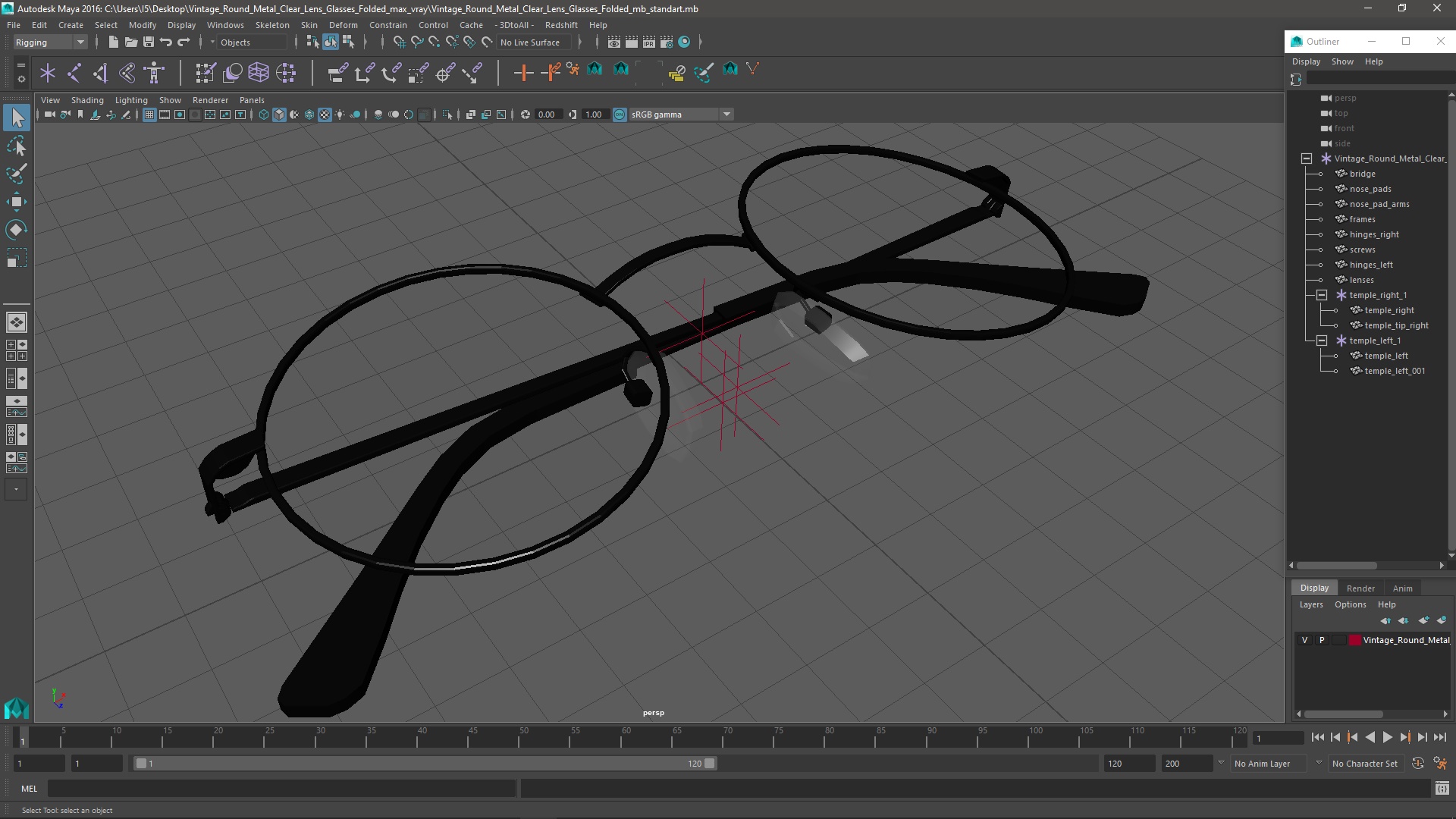The height and width of the screenshot is (819, 1456).
Task: Choose the Paint selection tool
Action: [x=17, y=174]
